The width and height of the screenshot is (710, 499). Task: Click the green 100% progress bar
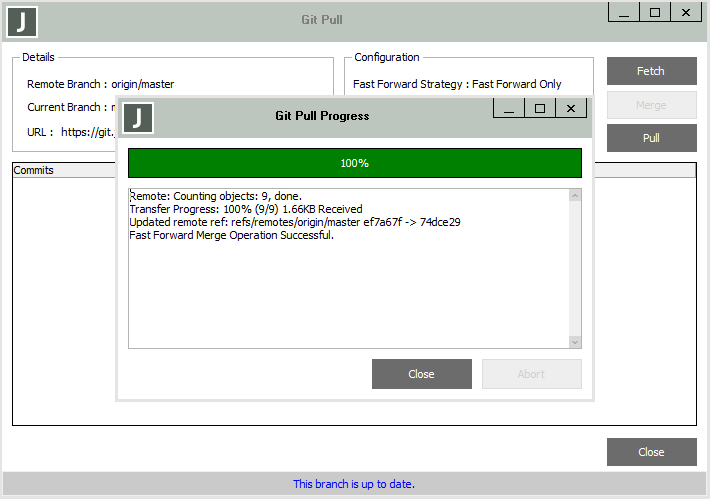pos(354,163)
